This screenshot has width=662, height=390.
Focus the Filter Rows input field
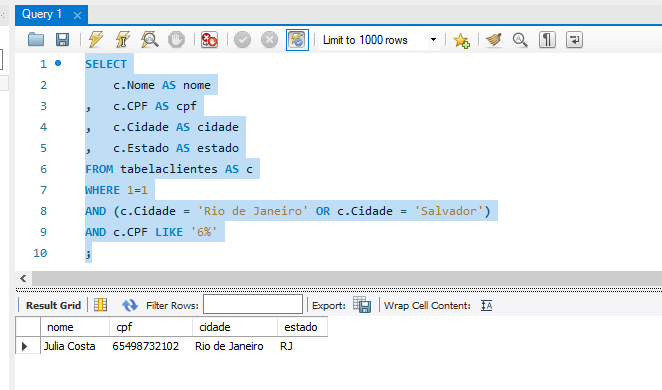(x=253, y=304)
